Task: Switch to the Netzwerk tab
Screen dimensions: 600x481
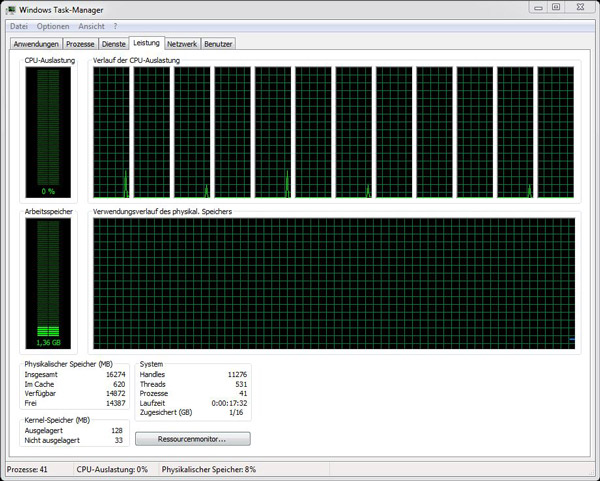Action: (182, 44)
